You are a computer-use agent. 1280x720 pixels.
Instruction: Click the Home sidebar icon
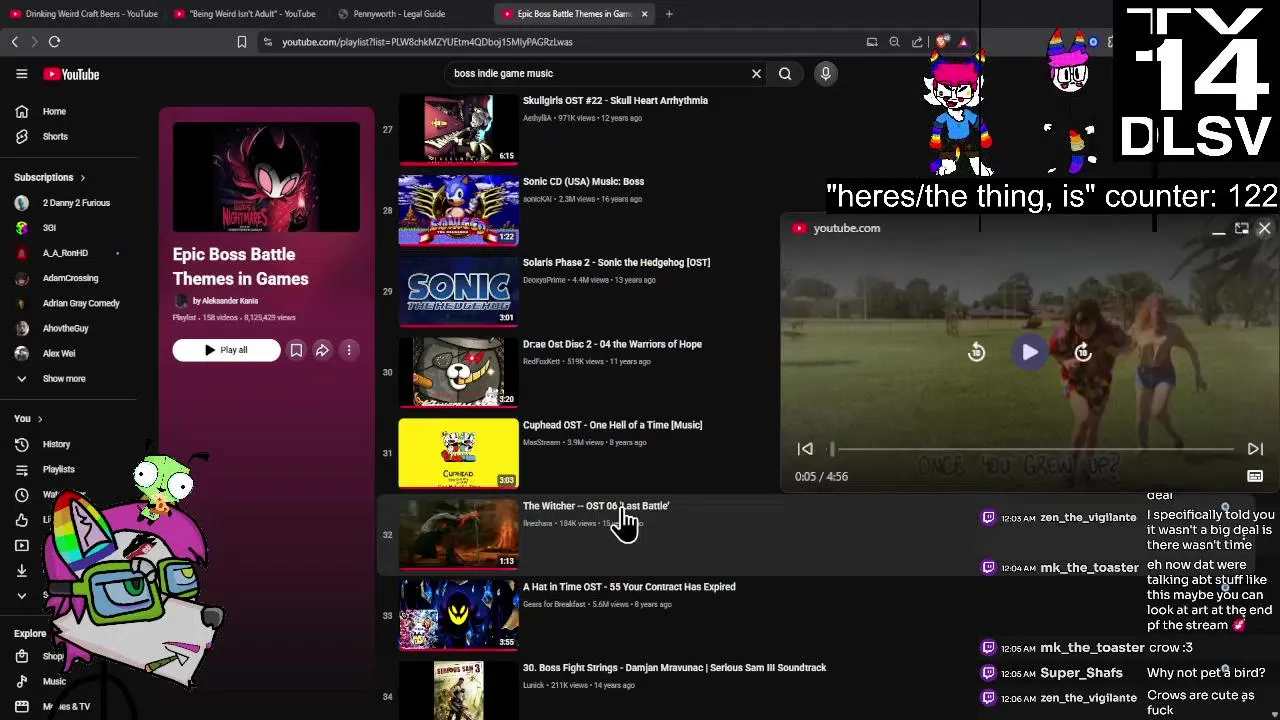21,111
